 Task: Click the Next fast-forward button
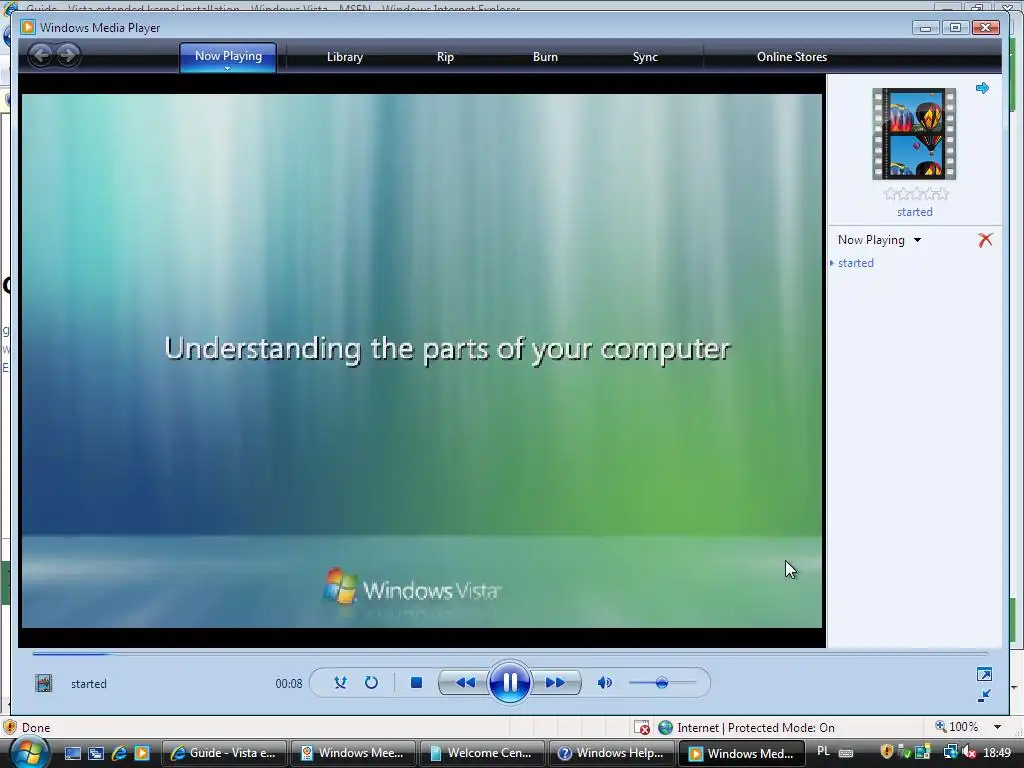(555, 683)
